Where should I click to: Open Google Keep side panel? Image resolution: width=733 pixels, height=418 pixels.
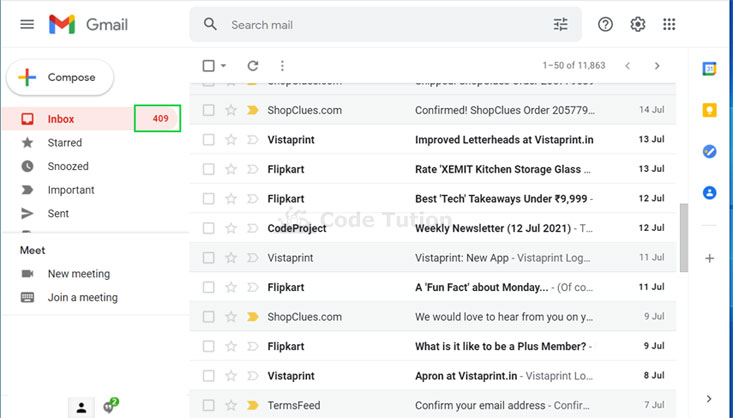click(x=709, y=110)
